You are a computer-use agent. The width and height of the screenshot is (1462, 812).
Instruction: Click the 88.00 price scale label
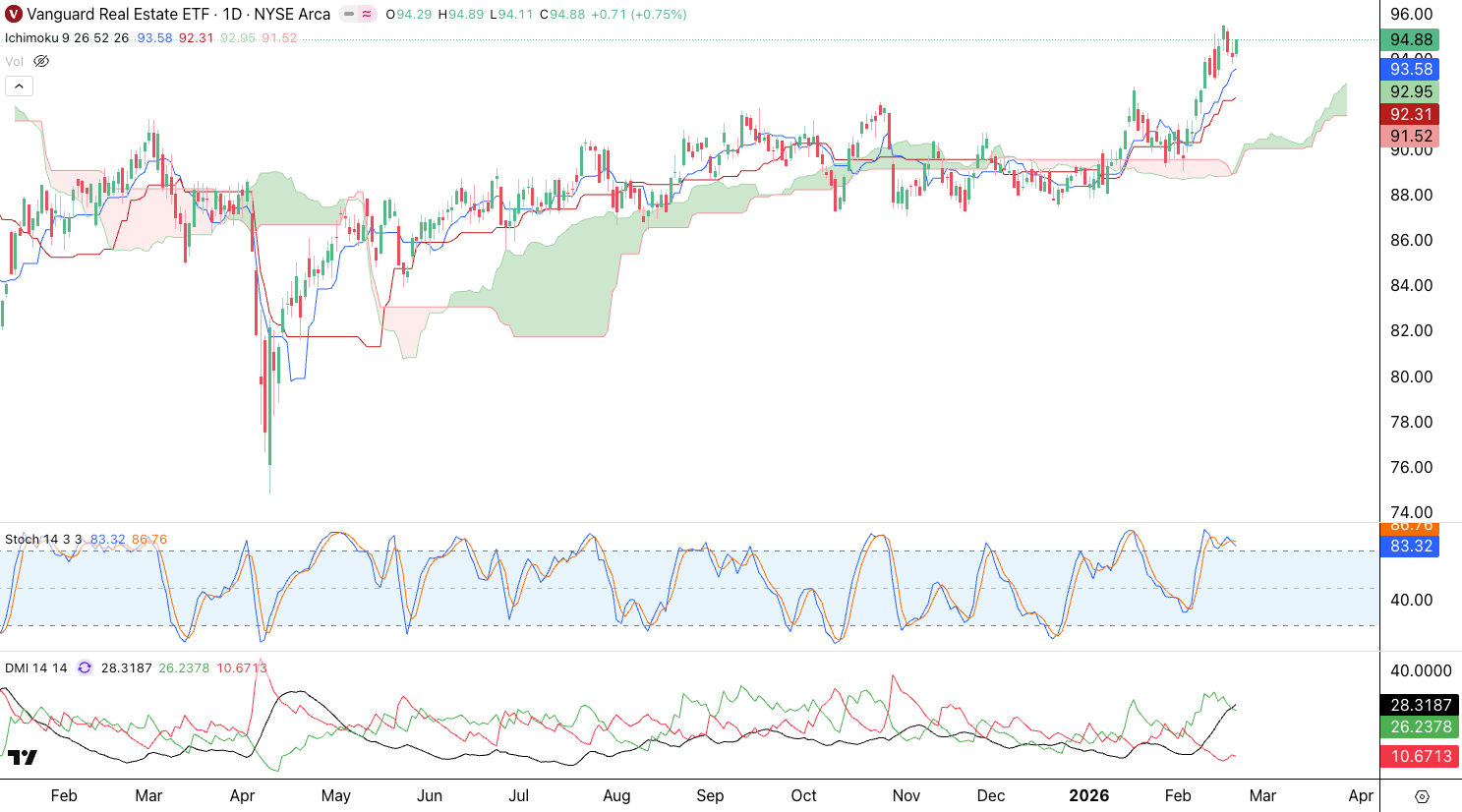1411,195
